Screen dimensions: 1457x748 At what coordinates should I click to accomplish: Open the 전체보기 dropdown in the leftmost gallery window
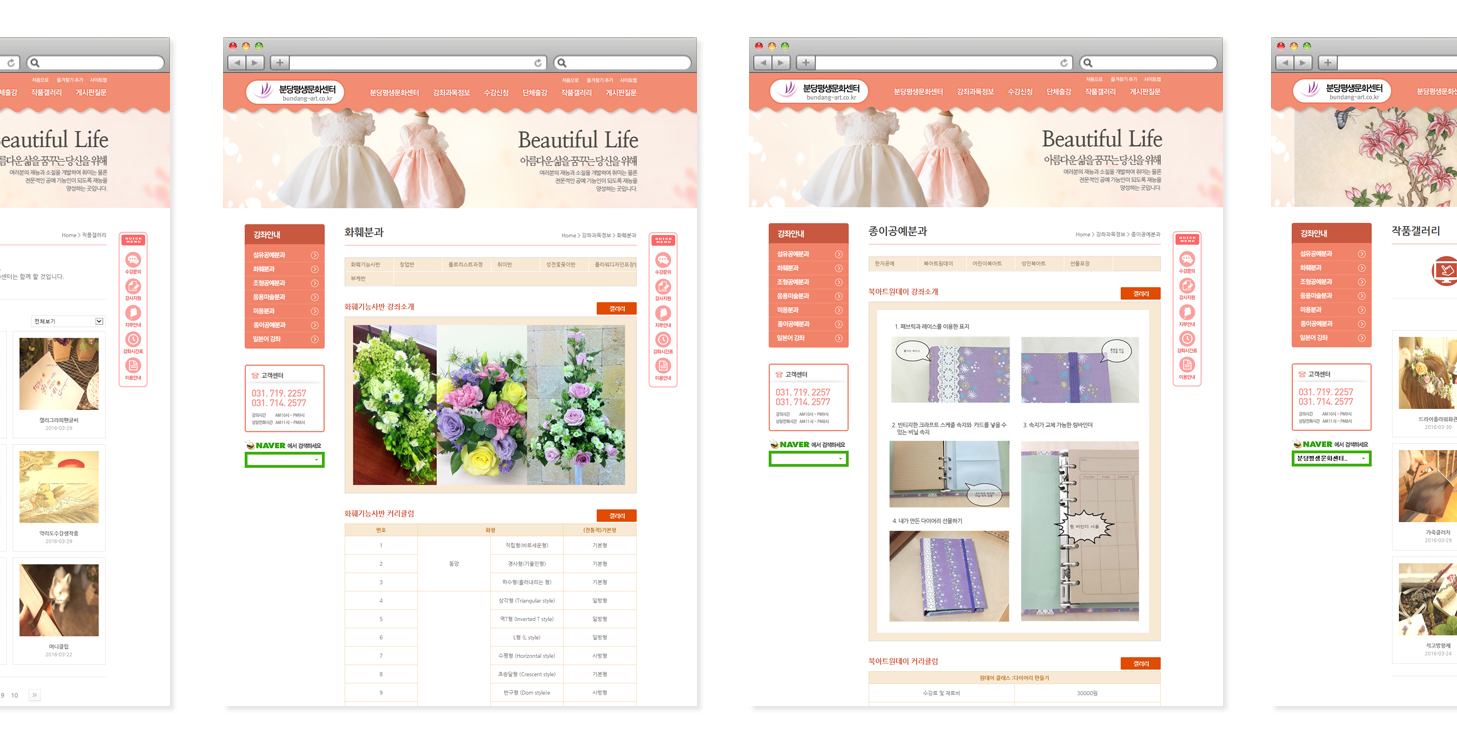68,321
